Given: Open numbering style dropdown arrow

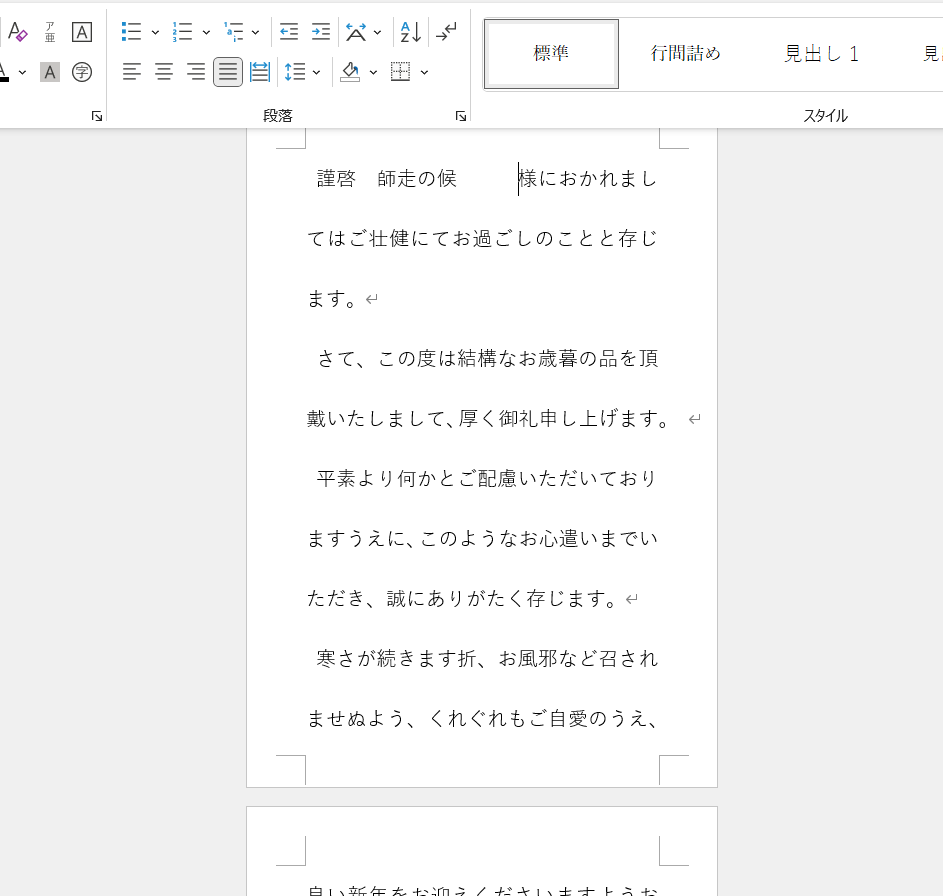Looking at the screenshot, I should [x=206, y=32].
